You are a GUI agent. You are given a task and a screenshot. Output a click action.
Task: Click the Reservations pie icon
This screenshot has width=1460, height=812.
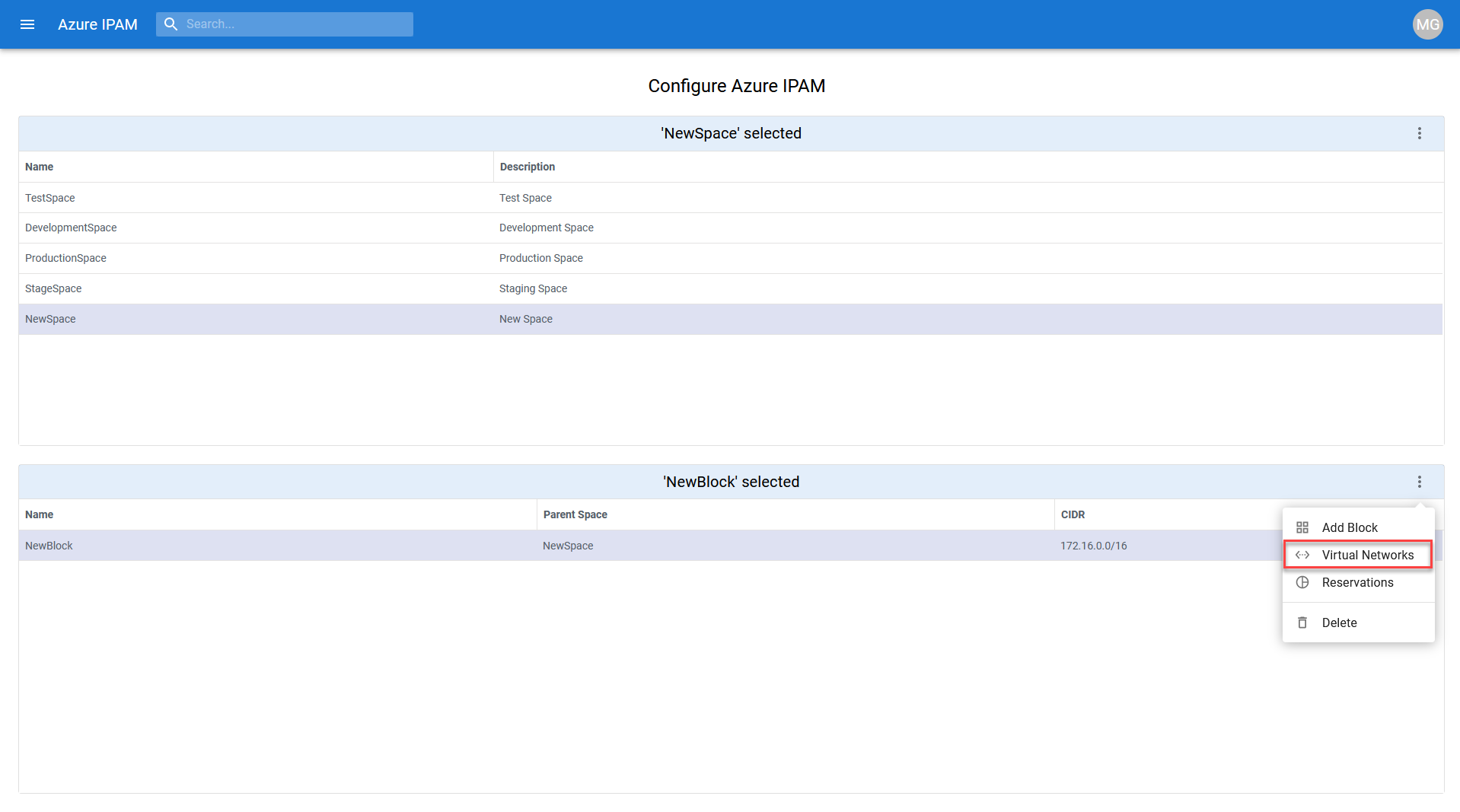(x=1302, y=582)
